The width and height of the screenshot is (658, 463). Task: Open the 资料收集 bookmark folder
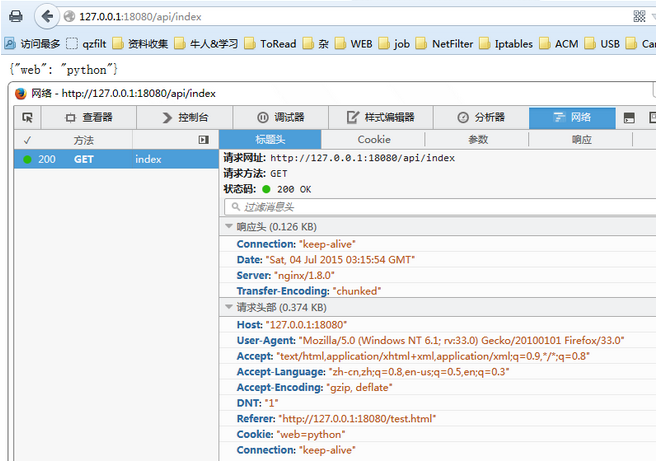coord(140,43)
